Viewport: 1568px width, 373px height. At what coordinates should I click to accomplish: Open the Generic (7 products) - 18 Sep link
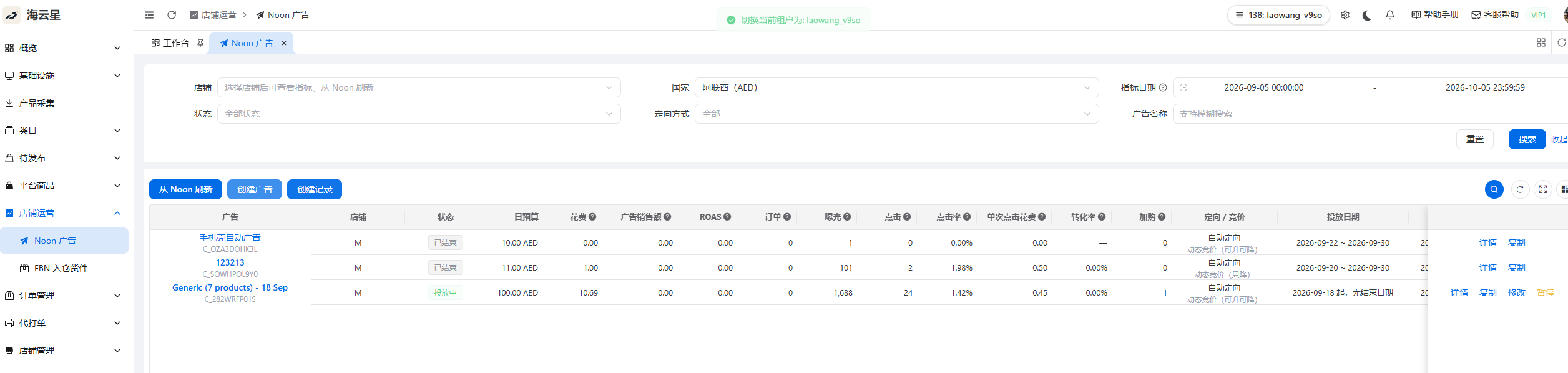[230, 287]
